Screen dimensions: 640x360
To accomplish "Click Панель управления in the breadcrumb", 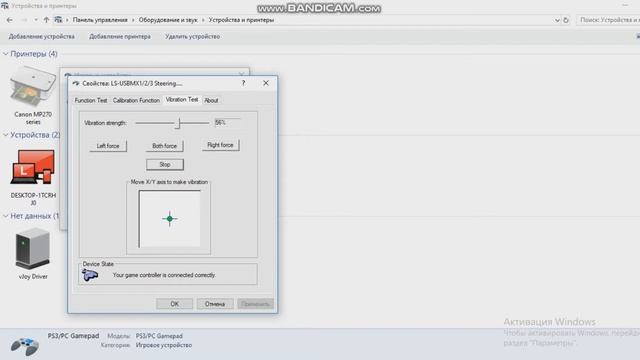I will pyautogui.click(x=100, y=20).
